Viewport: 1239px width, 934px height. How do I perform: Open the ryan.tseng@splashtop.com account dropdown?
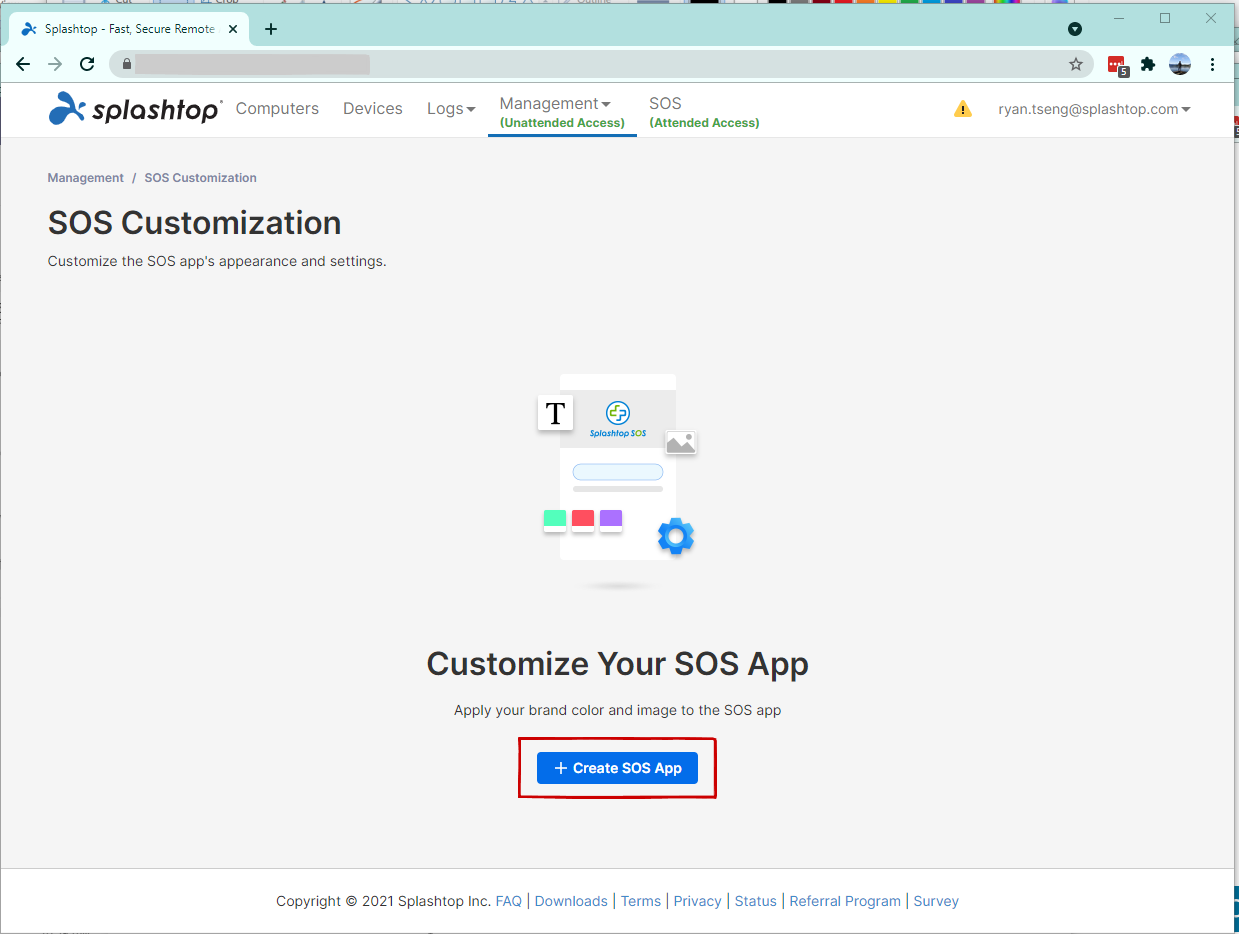1094,109
